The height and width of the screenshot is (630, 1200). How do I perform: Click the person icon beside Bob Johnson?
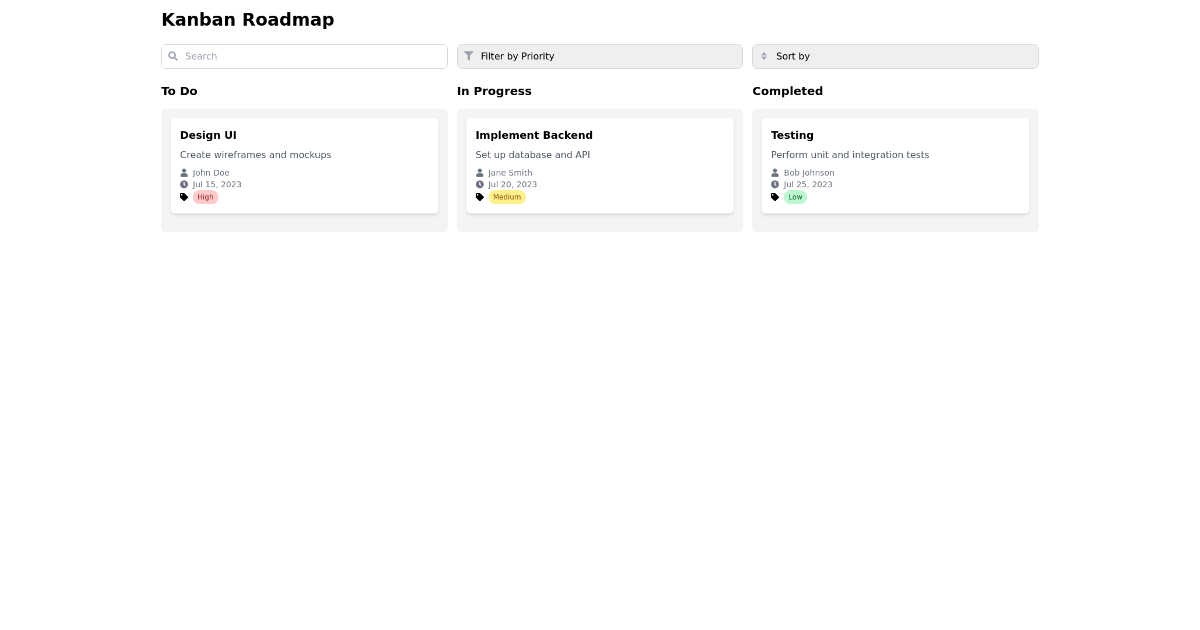pyautogui.click(x=775, y=173)
